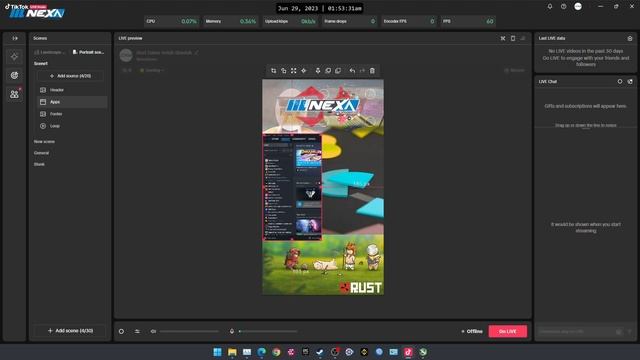This screenshot has width=640, height=360.
Task: Select the Header source
Action: (x=72, y=90)
